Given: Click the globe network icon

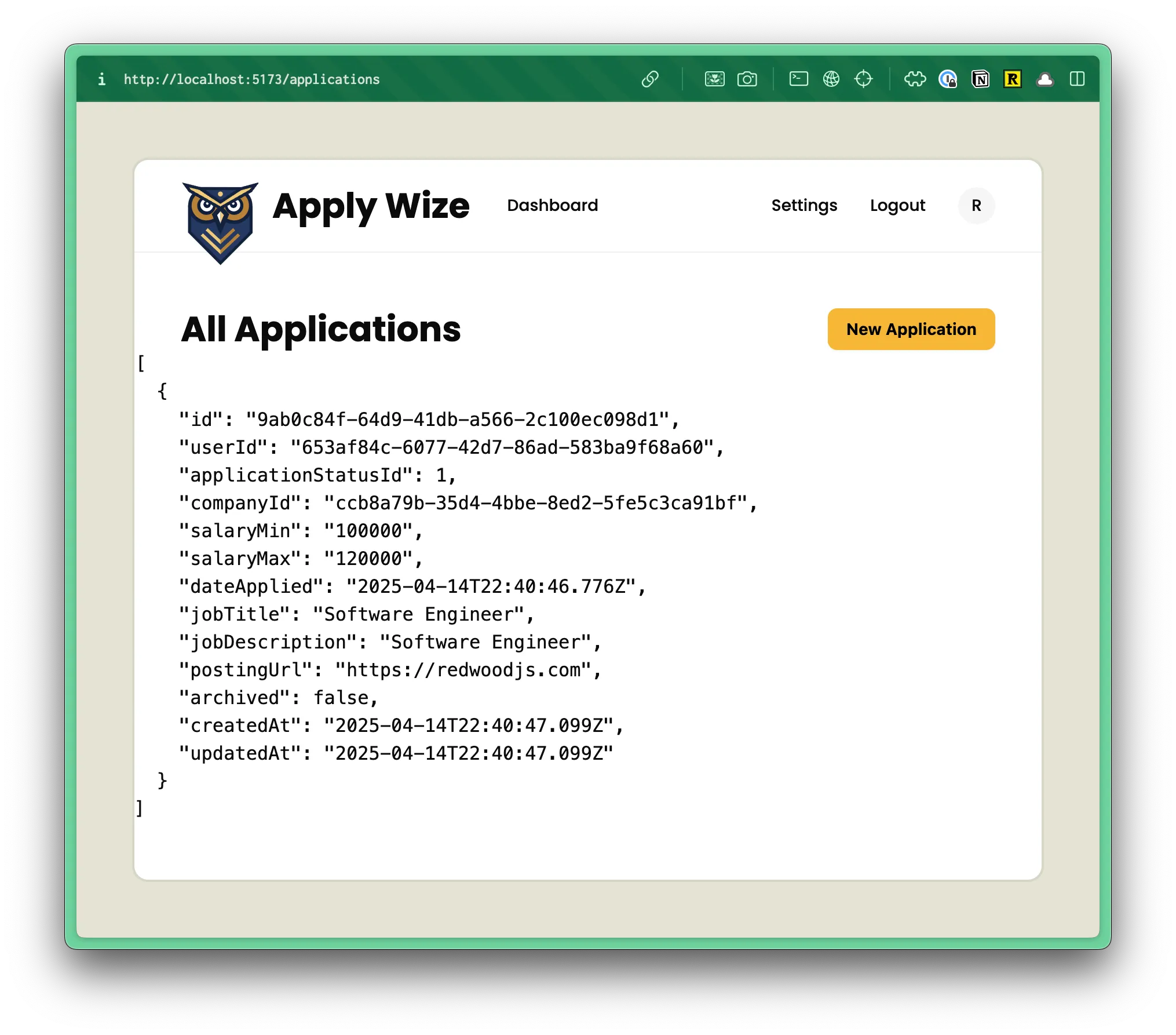Looking at the screenshot, I should tap(831, 79).
